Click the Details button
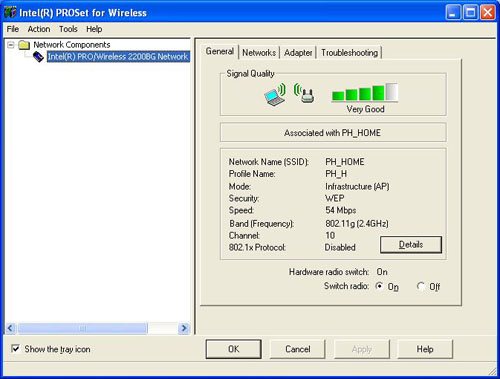Image resolution: width=500 pixels, height=379 pixels. (411, 245)
